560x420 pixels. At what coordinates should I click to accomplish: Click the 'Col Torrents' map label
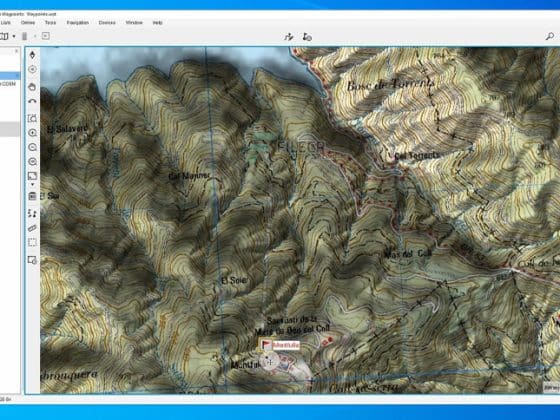click(x=417, y=156)
